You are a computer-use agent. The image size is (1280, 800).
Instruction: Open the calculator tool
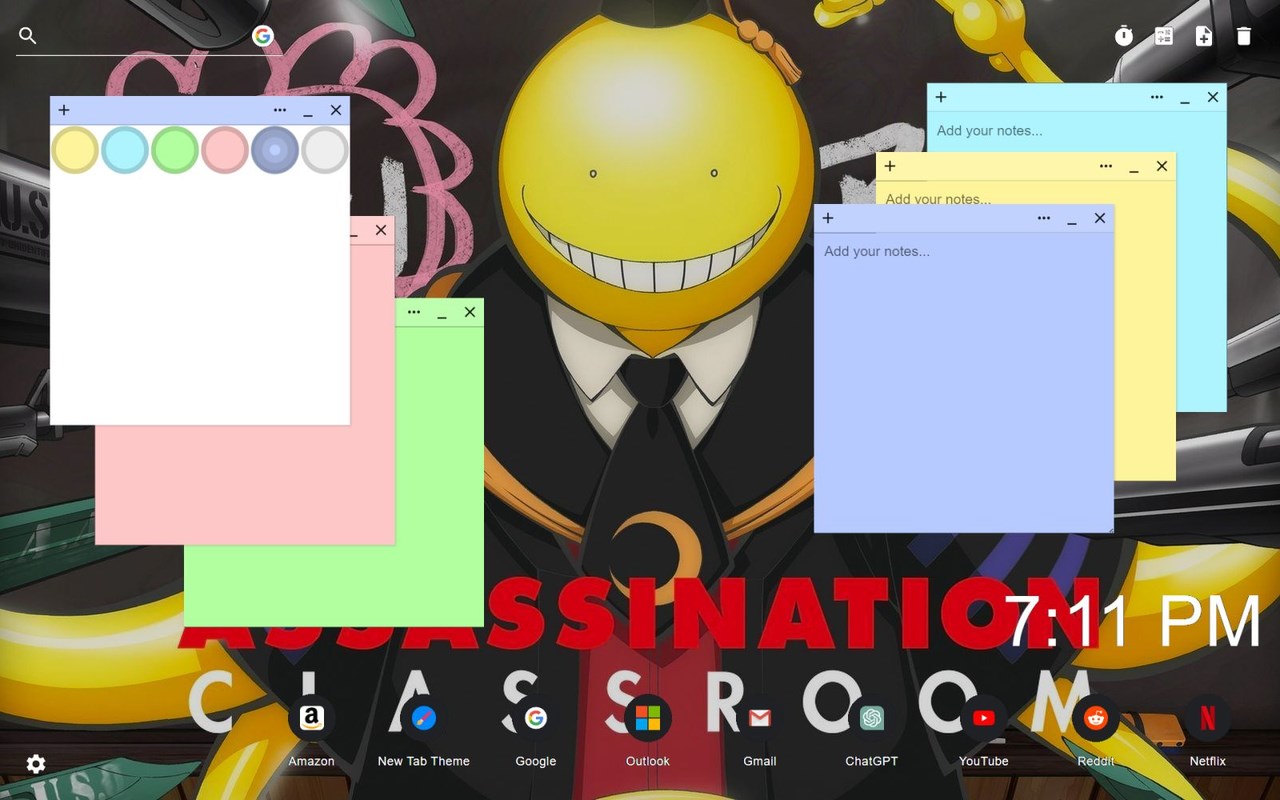tap(1164, 36)
